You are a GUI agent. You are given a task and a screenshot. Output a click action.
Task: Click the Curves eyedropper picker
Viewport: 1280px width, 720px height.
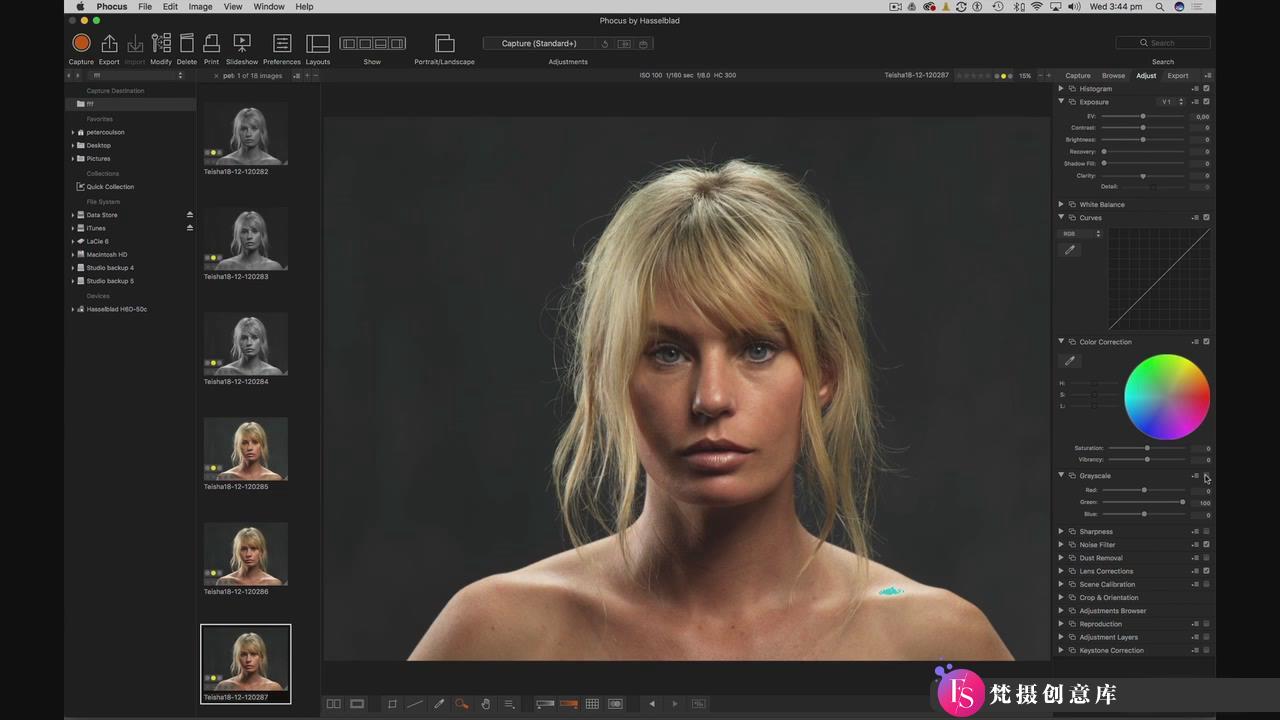point(1070,250)
